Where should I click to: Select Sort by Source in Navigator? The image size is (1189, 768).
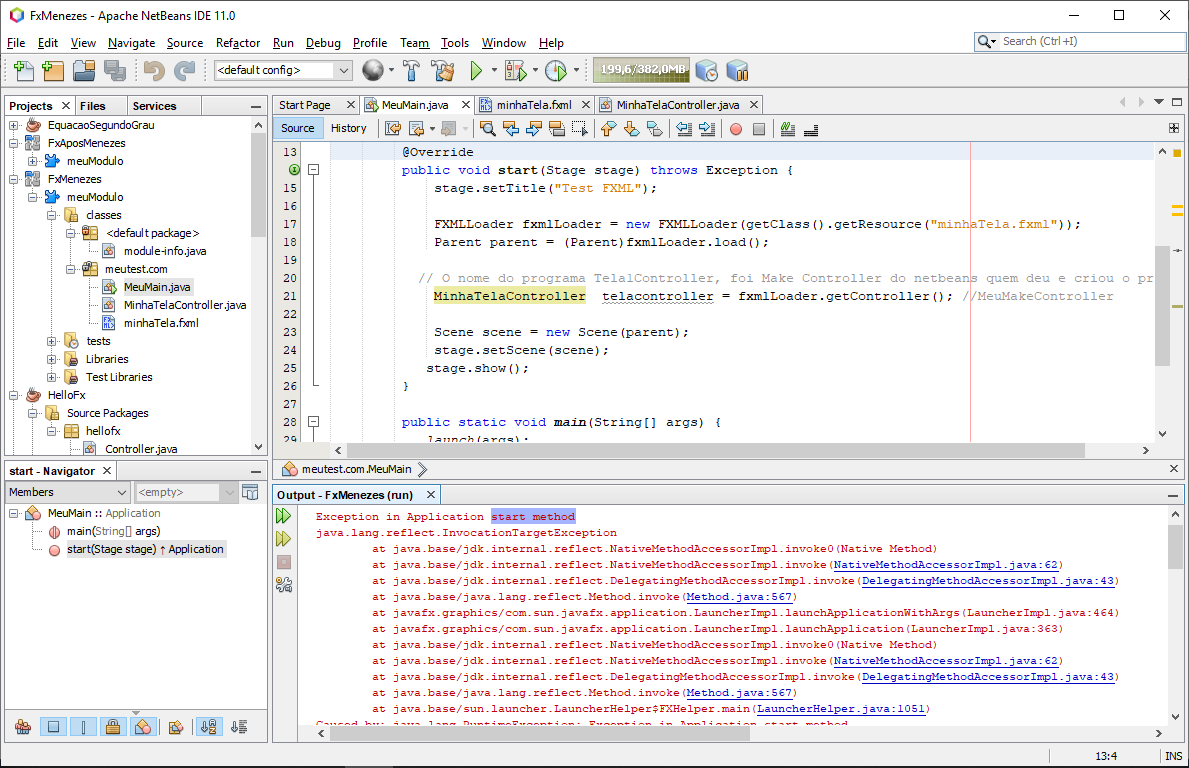(239, 727)
